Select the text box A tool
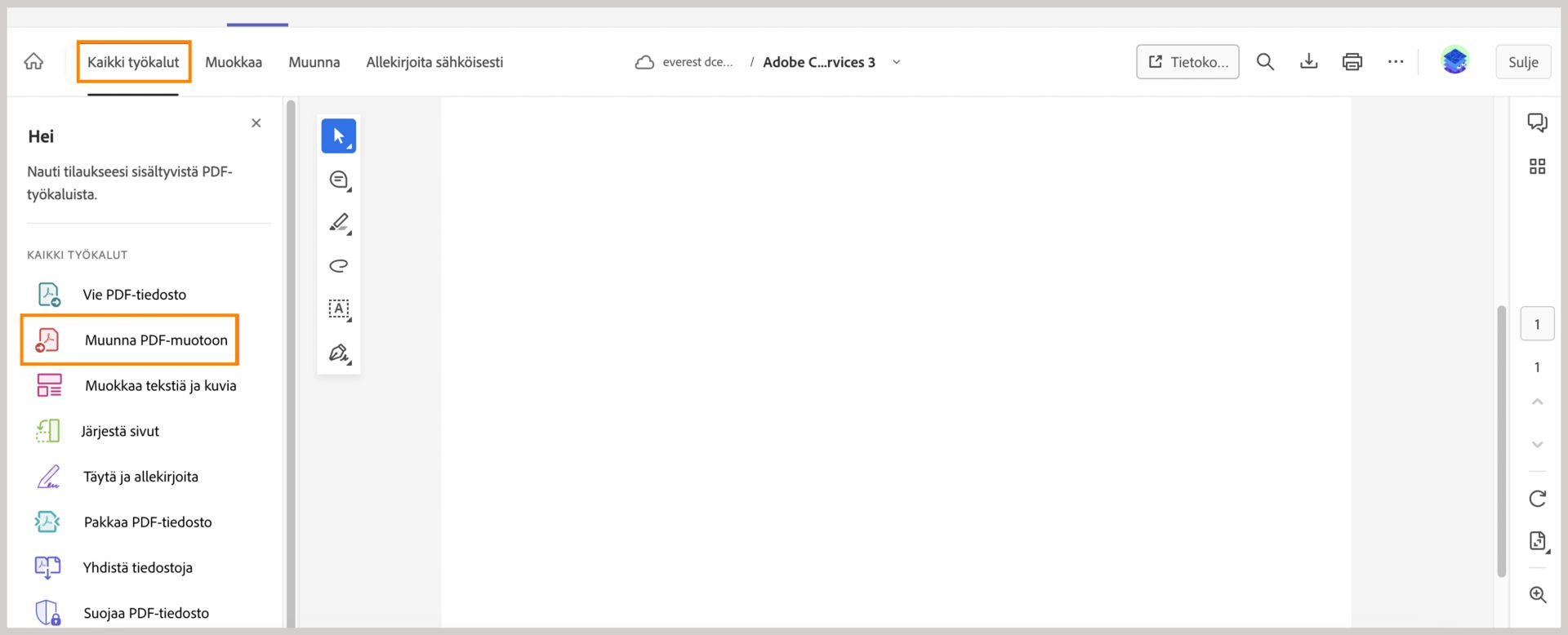Screen dimensions: 1568x635 tap(339, 309)
